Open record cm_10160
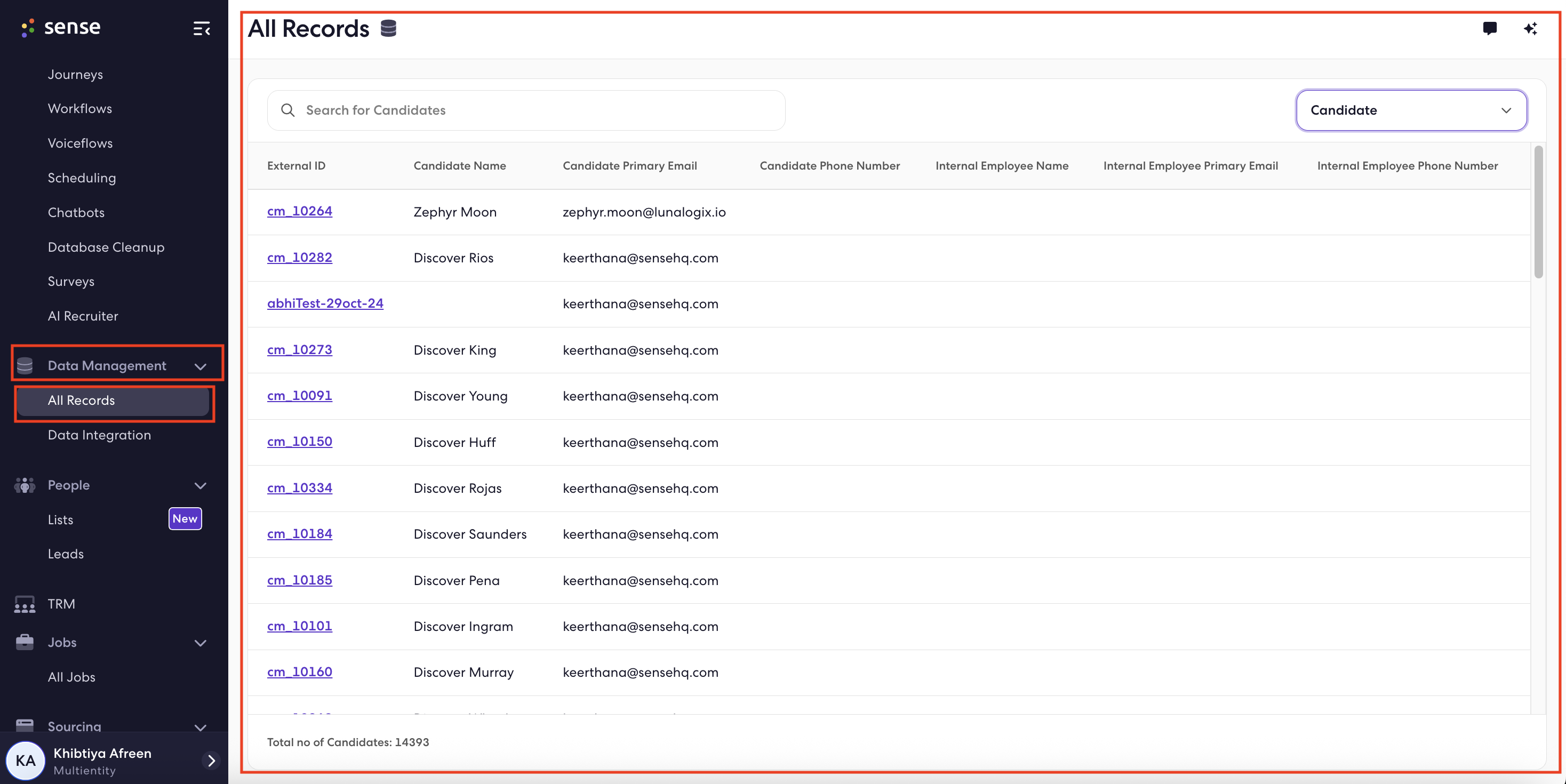 [x=300, y=671]
